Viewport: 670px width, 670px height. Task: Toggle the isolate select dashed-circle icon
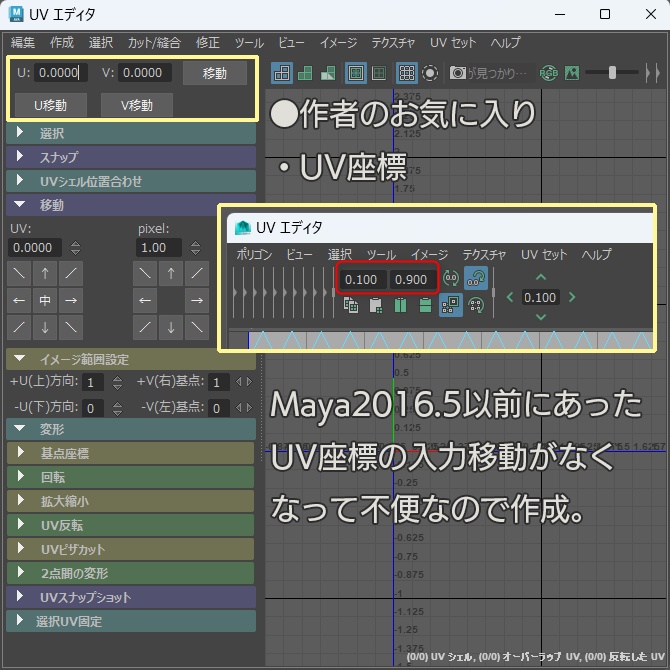(430, 73)
